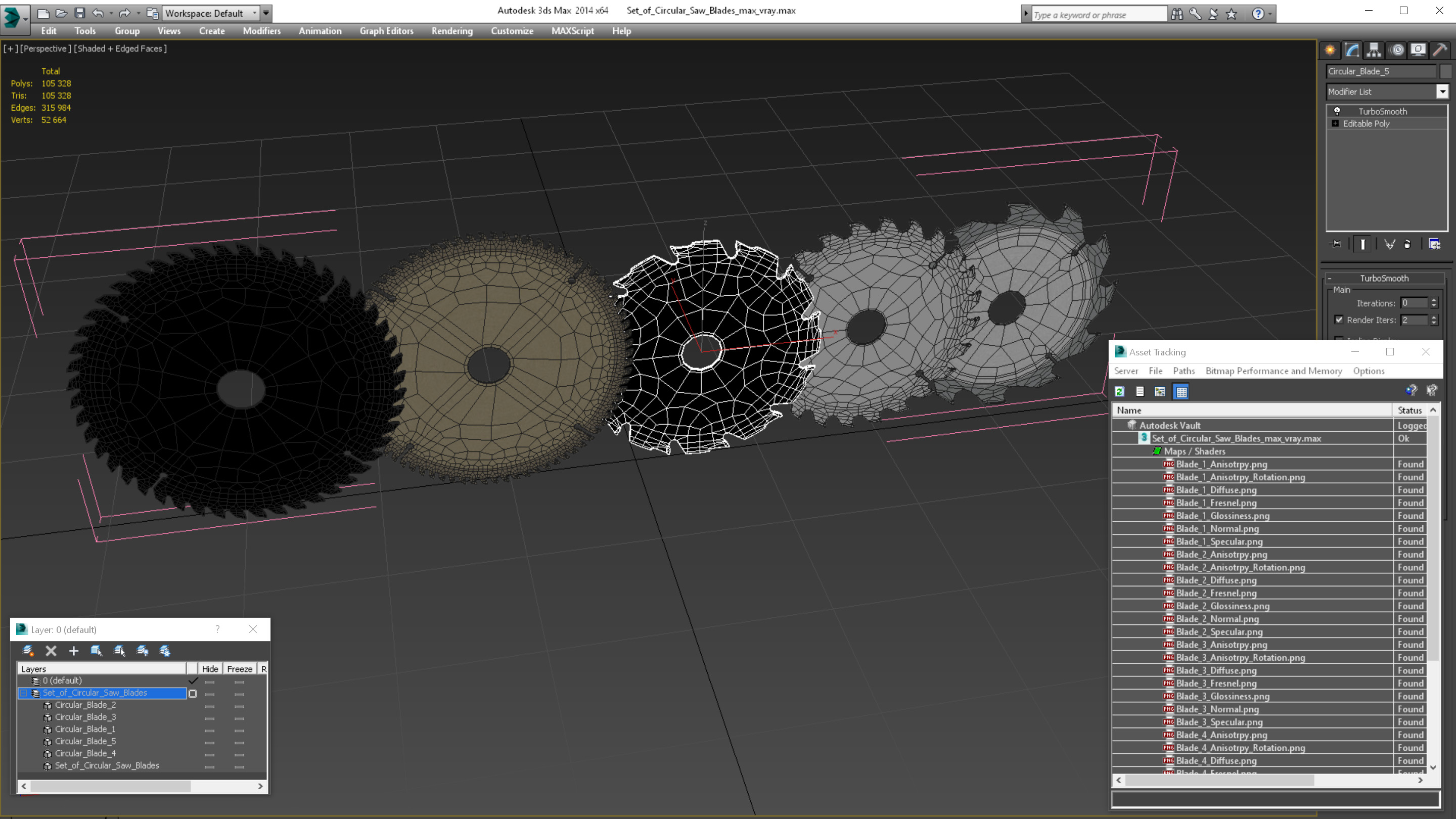
Task: Open the Motion command panel tab
Action: point(1397,51)
